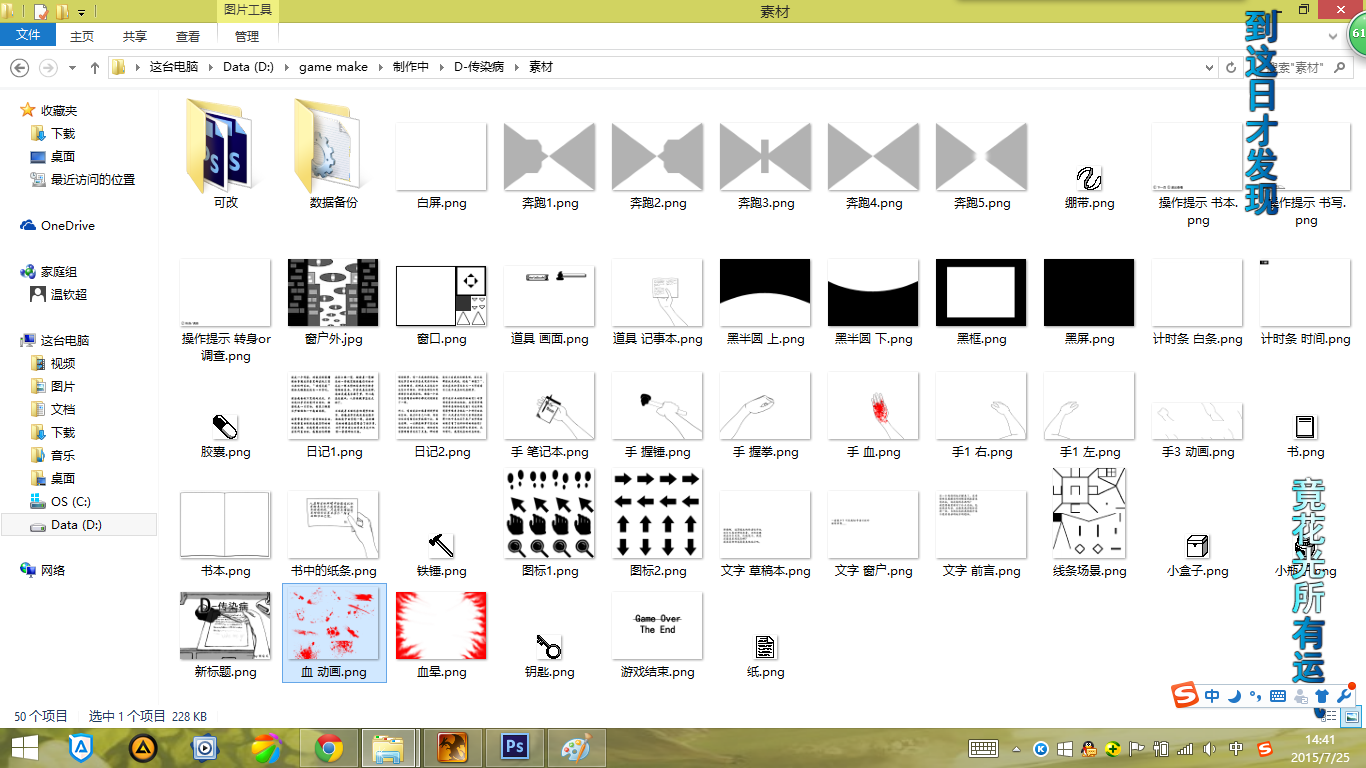
Task: Open the 胶囊.png capsule icon file
Action: [225, 427]
